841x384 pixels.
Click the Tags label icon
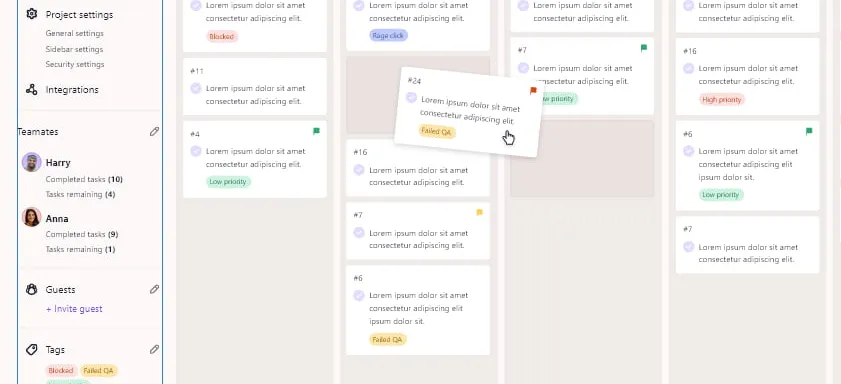tap(32, 350)
